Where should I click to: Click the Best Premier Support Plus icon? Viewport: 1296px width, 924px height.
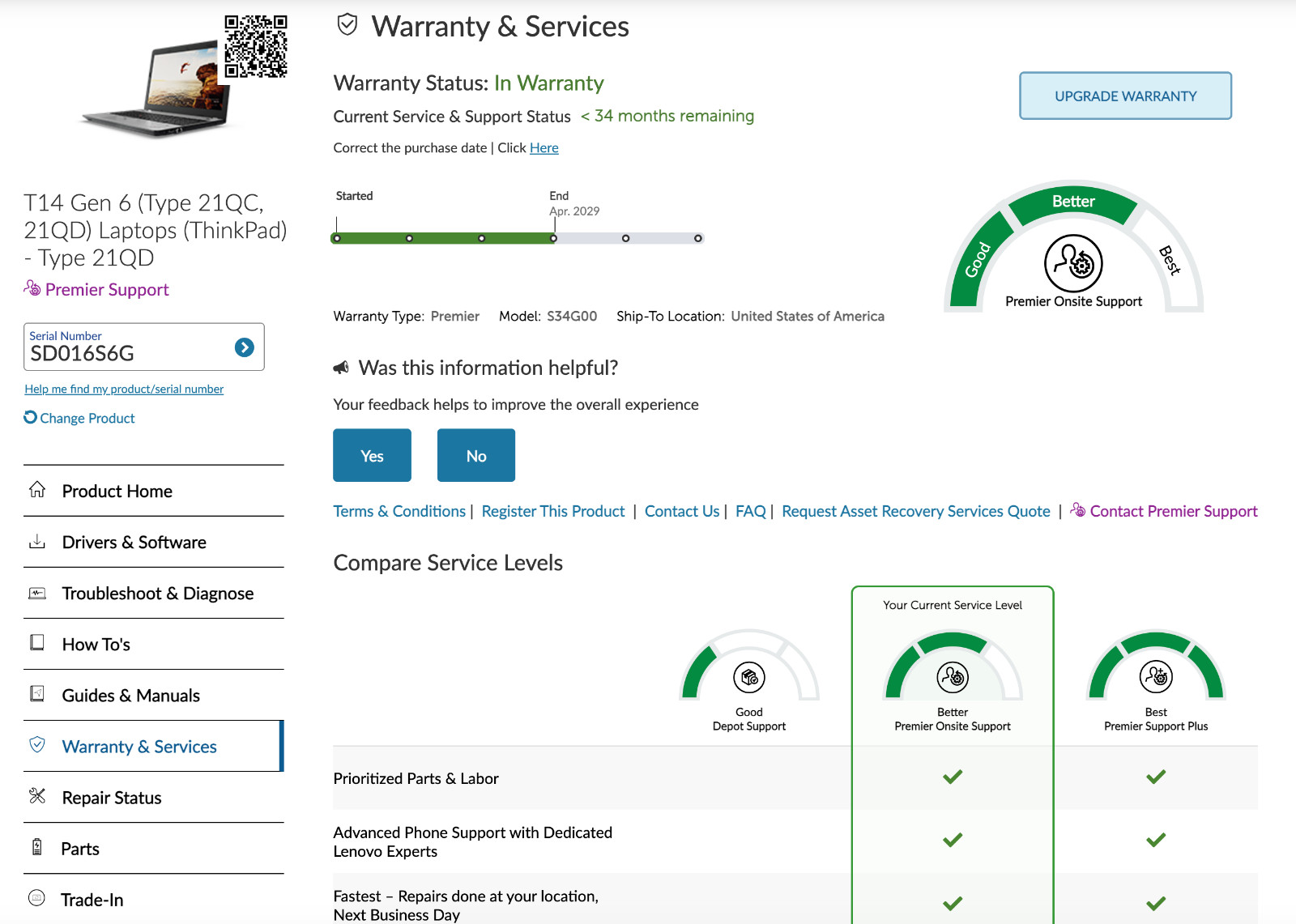click(1156, 676)
